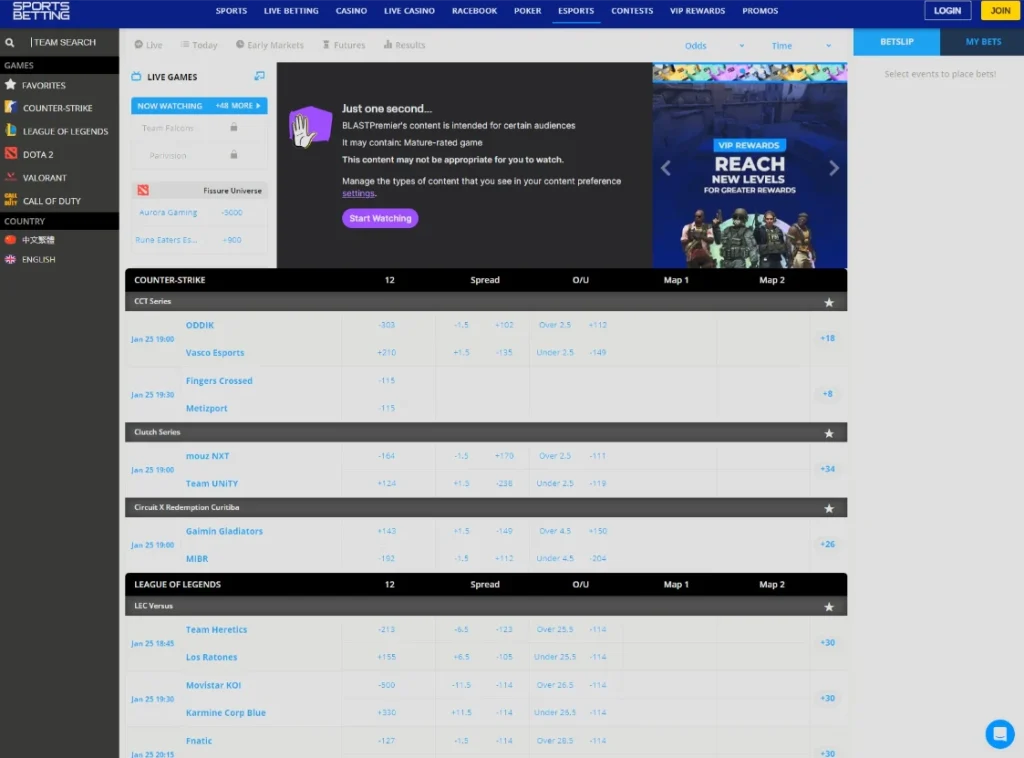Open the Racebook menu item
Screen dimensions: 1024x758
(474, 11)
